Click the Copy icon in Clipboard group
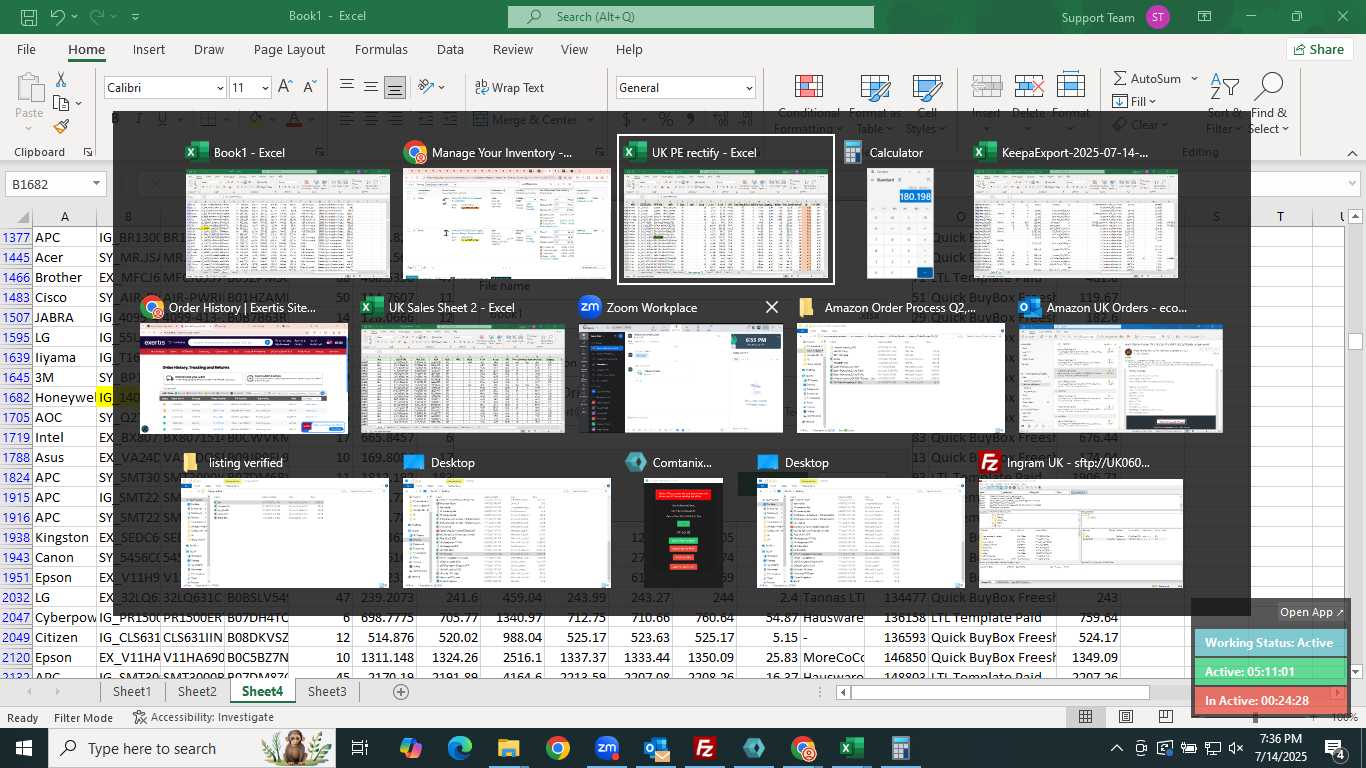This screenshot has width=1366, height=768. coord(59,103)
